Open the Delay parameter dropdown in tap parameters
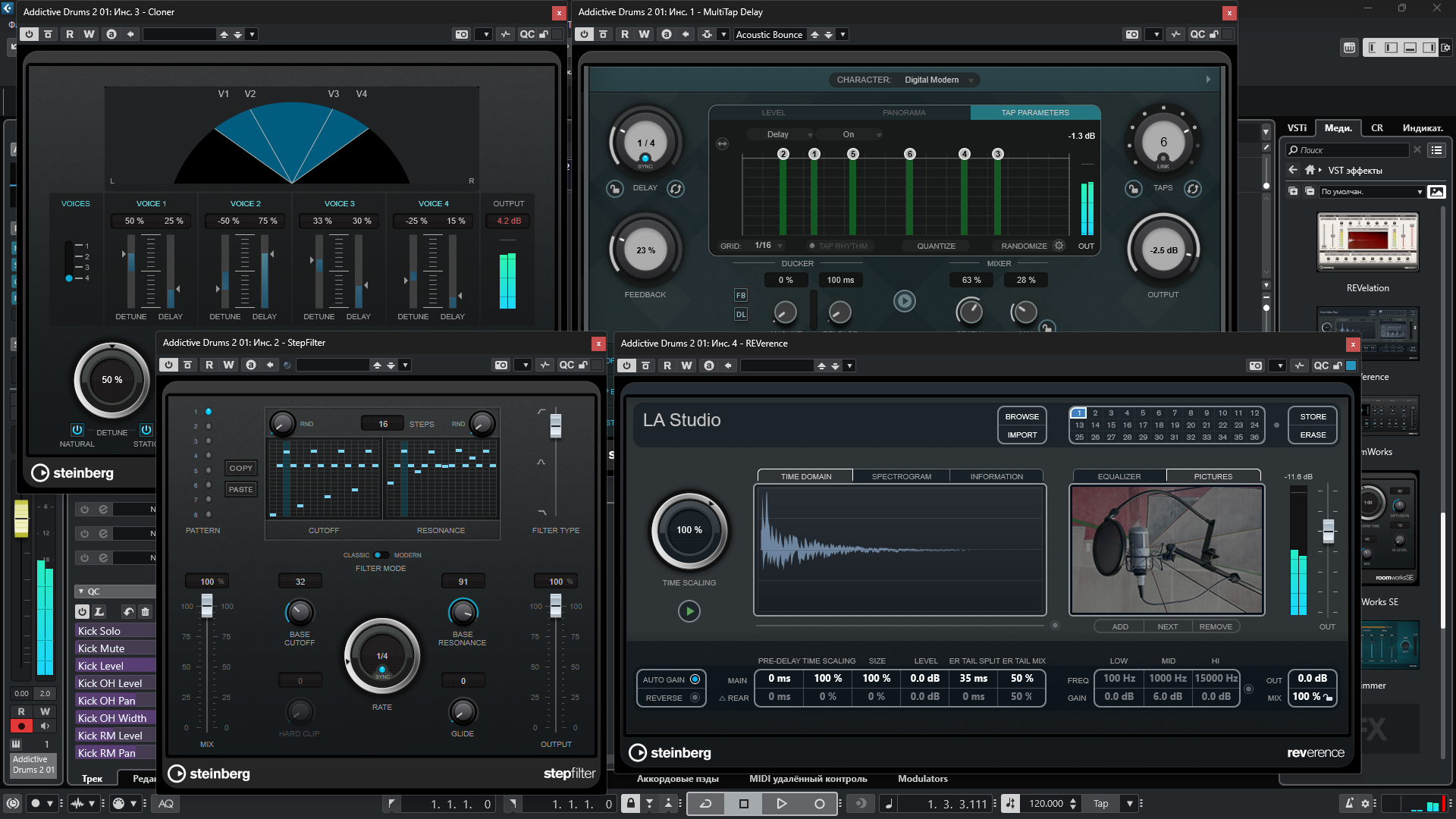Image resolution: width=1456 pixels, height=819 pixels. tap(779, 134)
